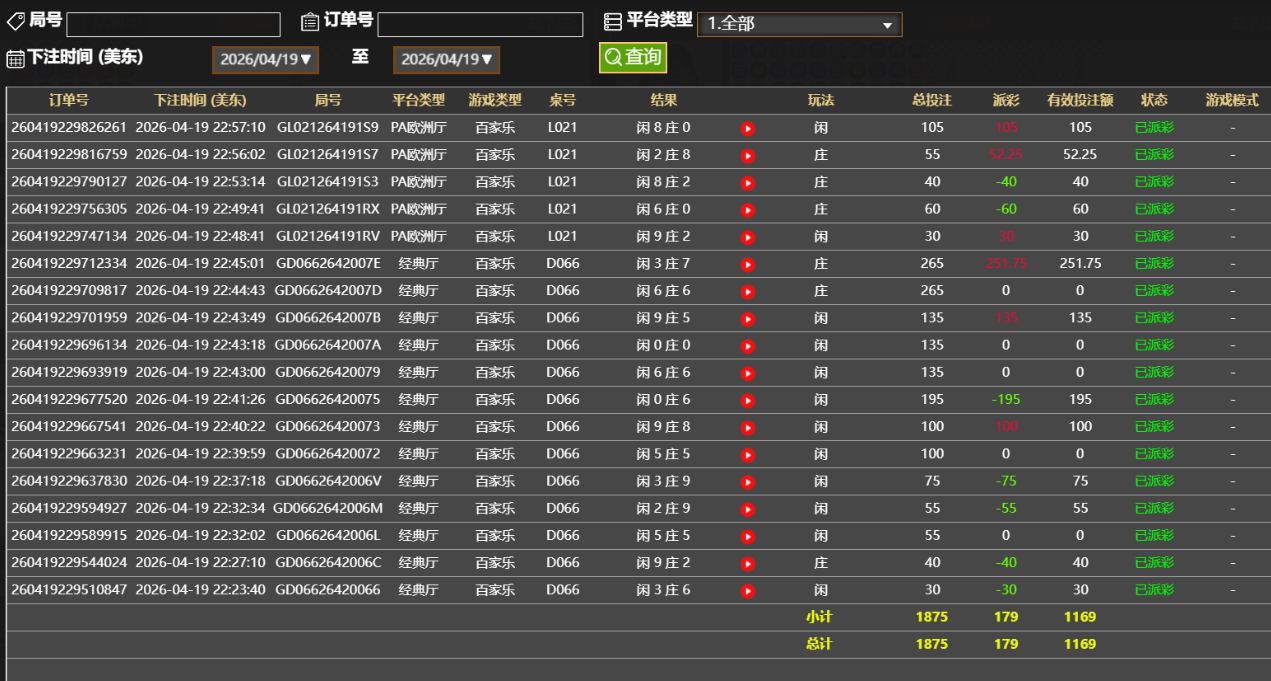Click the 结果 column header

pyautogui.click(x=664, y=100)
